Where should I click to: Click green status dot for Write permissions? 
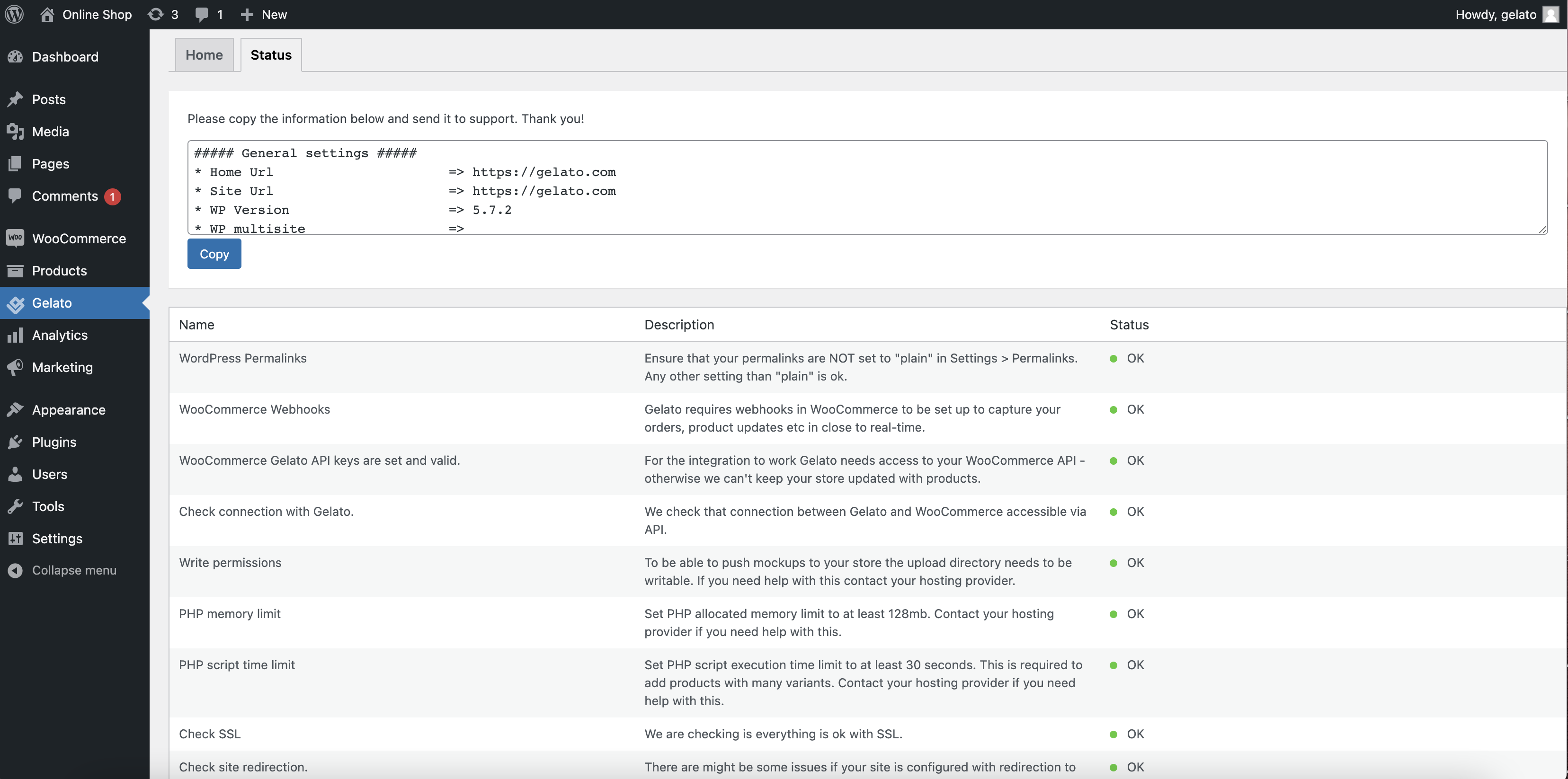[x=1114, y=564]
